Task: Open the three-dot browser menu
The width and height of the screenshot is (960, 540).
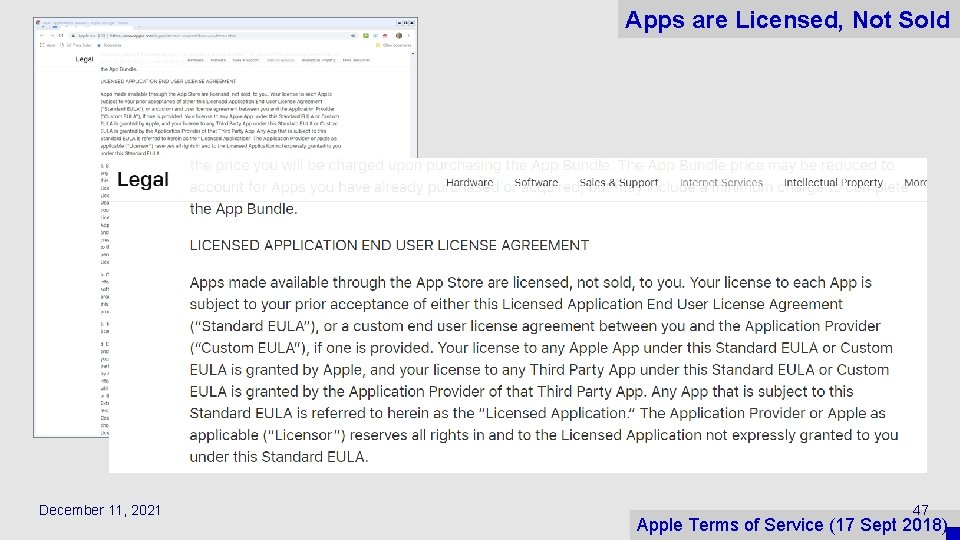Action: point(408,36)
